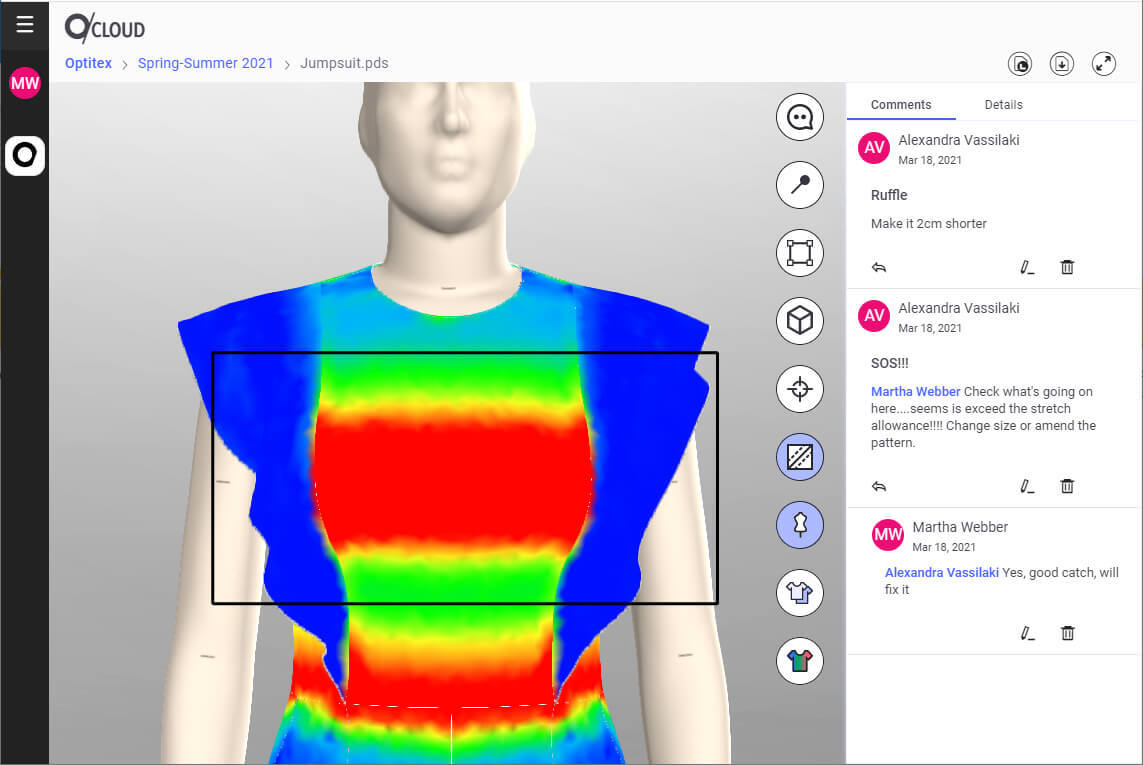Switch to the Details tab
This screenshot has width=1143, height=765.
pos(1003,105)
